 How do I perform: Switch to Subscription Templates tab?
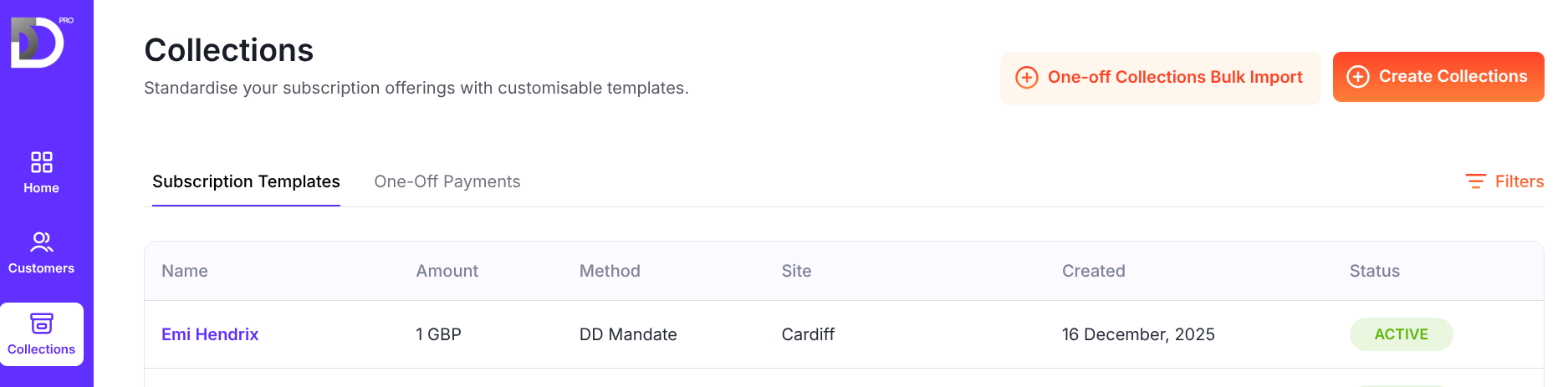(x=246, y=181)
